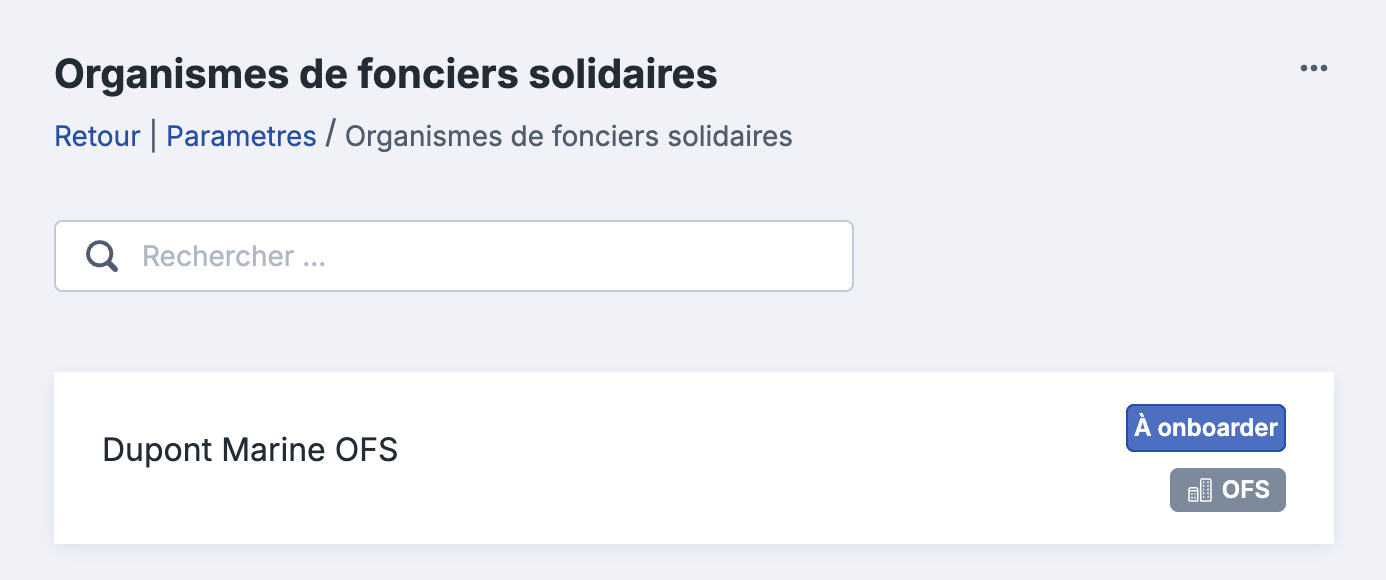
Task: Go back via the Retour link
Action: point(97,136)
